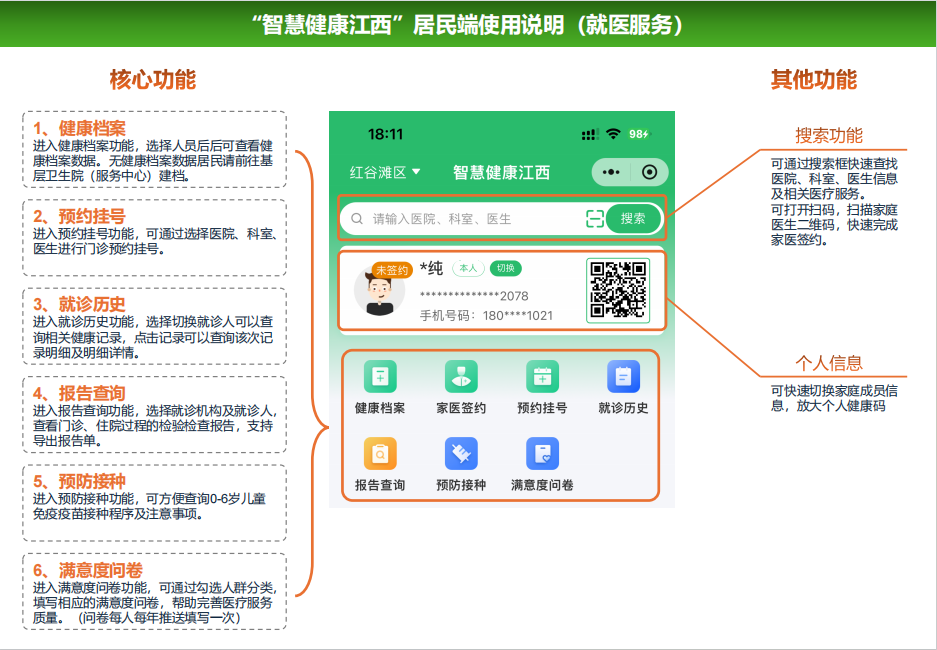Screen dimensions: 937x650
Task: Click the 未签约 unsigned status badge
Action: coord(392,270)
